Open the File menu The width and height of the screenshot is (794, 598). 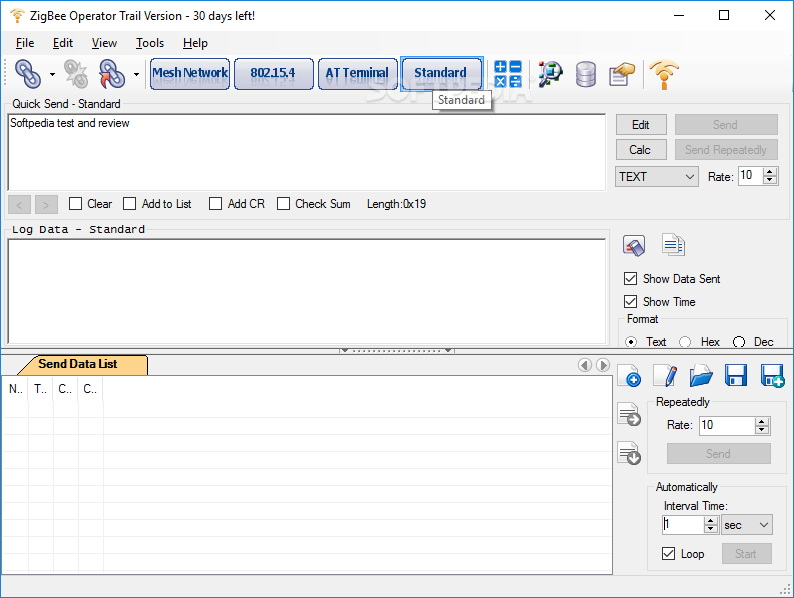coord(25,43)
